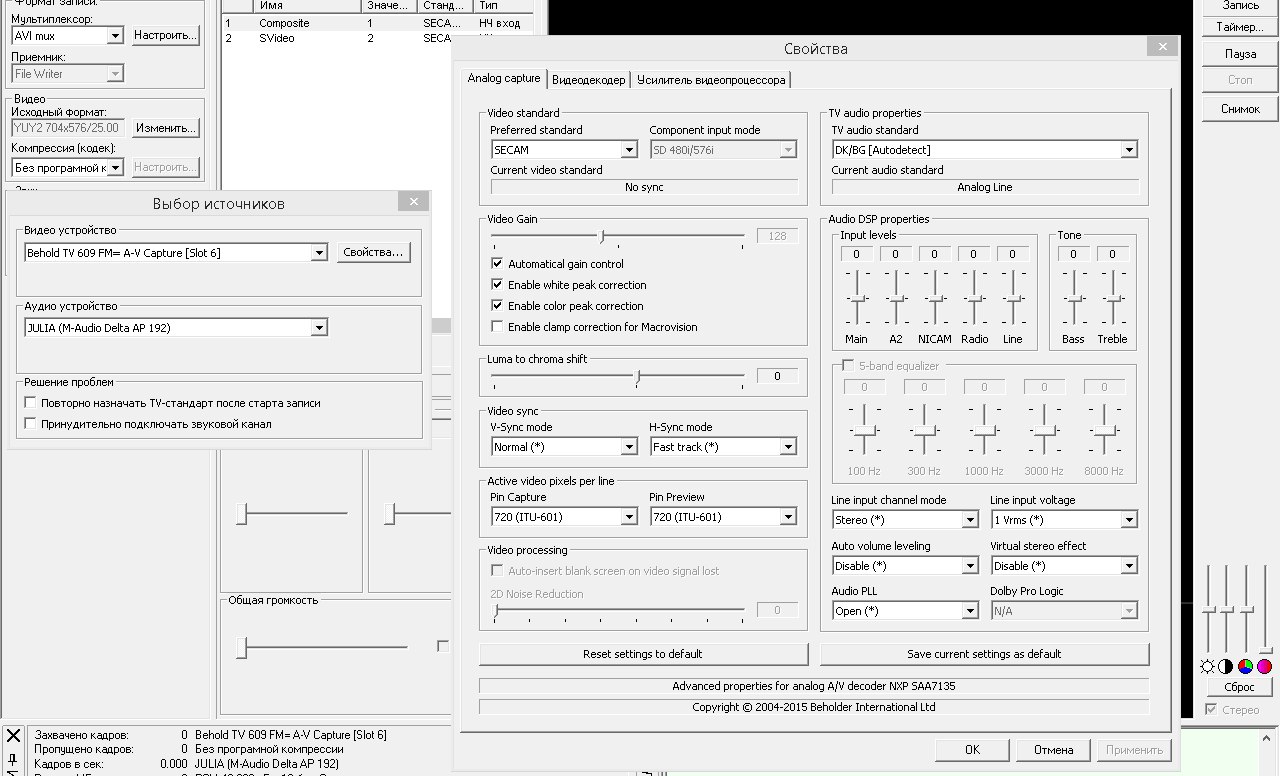Click the pin icon in status panel
The width and height of the screenshot is (1280, 776).
coord(13,761)
